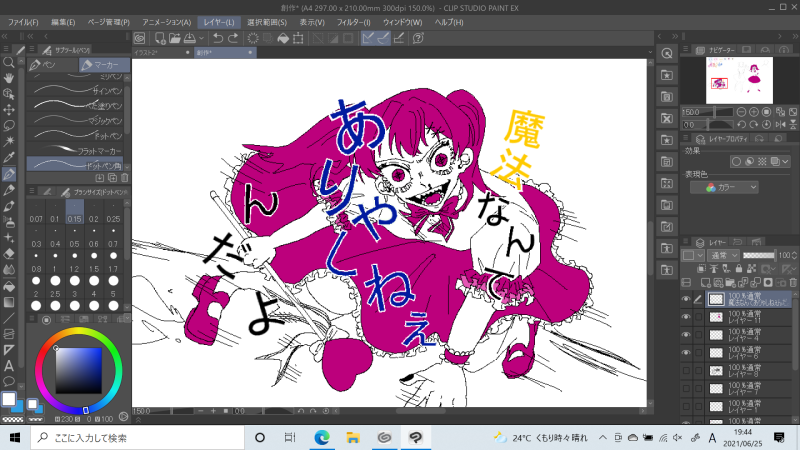
Task: Select the Operation object tool
Action: 9,94
